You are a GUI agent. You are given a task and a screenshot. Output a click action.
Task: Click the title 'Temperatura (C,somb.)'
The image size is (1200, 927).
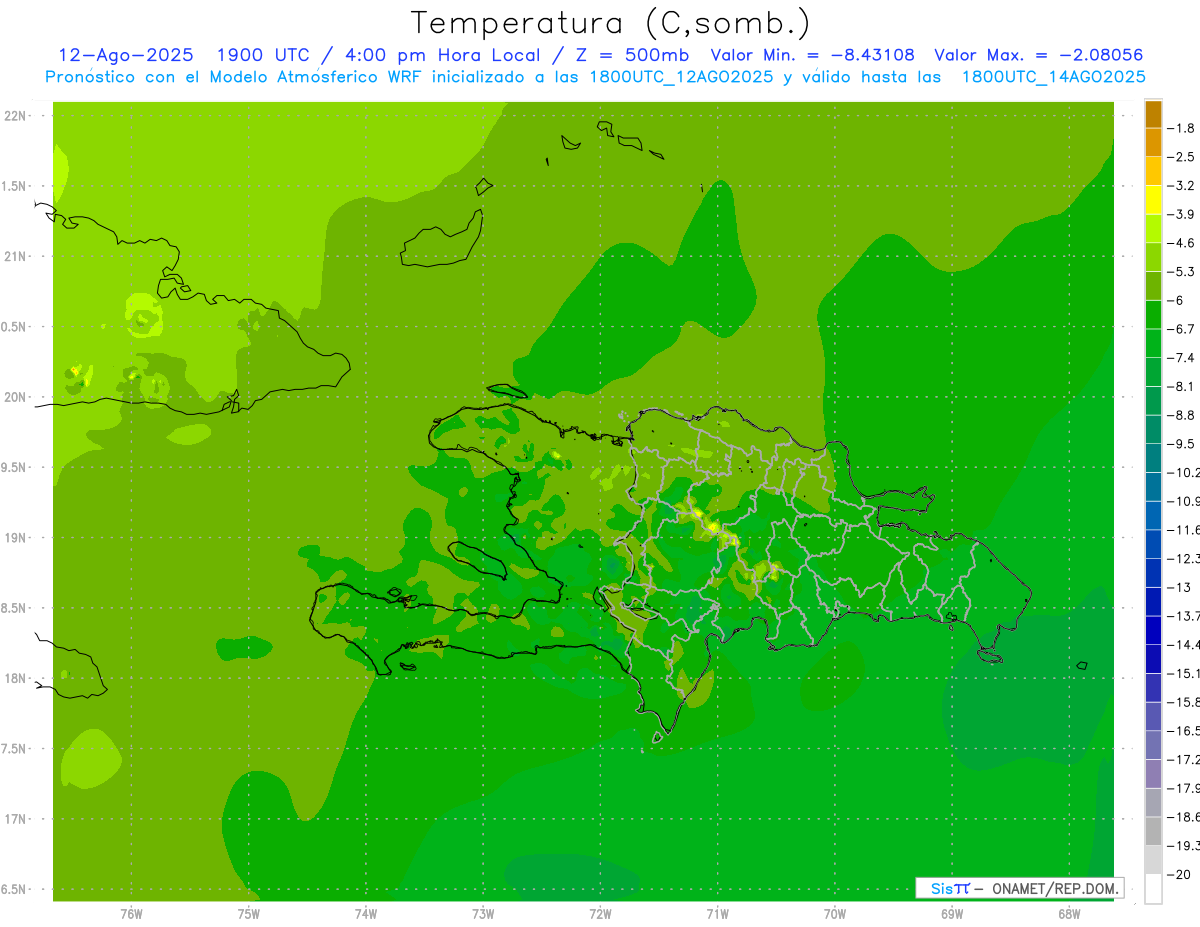(610, 23)
